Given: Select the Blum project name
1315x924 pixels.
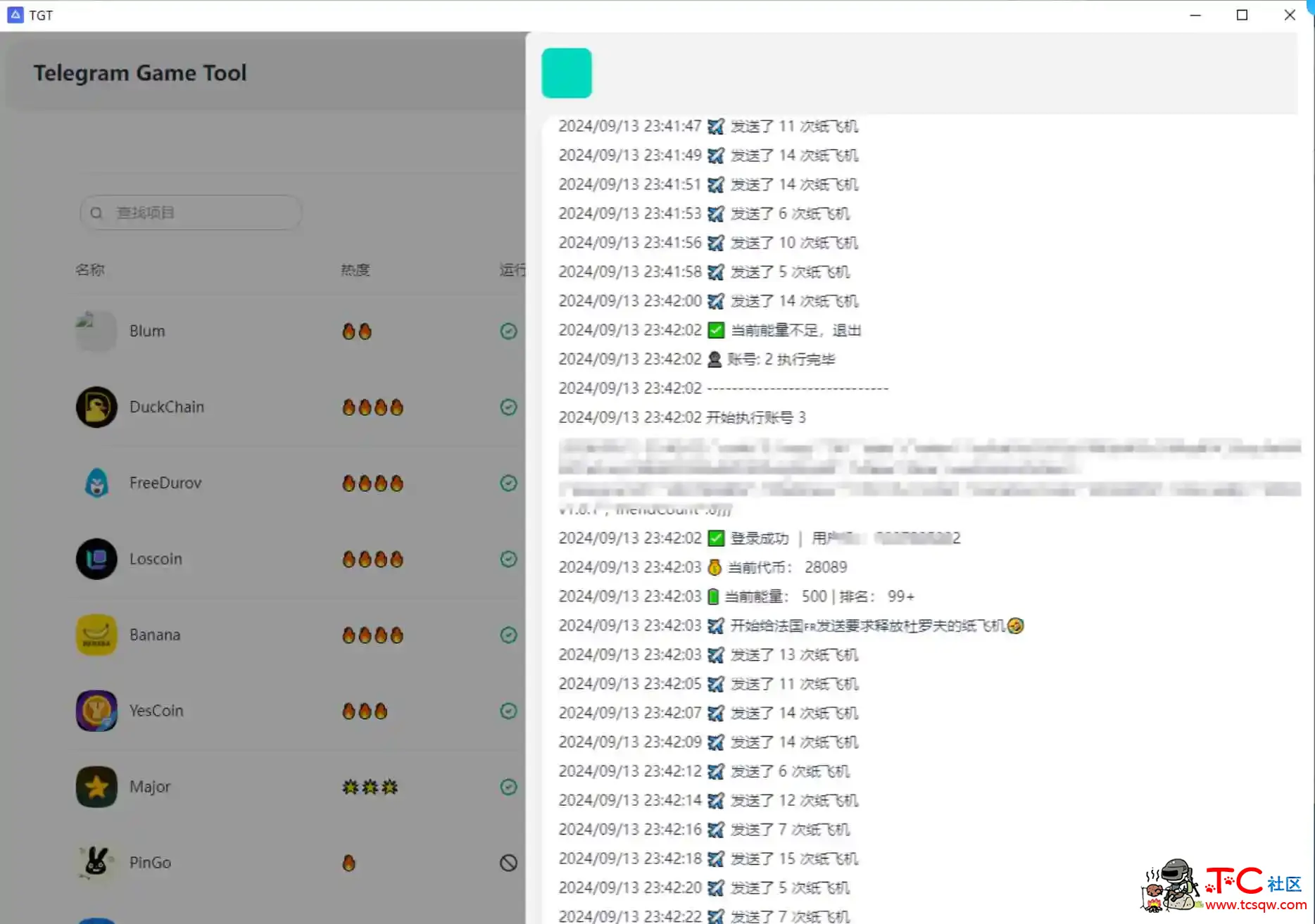Looking at the screenshot, I should pos(147,331).
